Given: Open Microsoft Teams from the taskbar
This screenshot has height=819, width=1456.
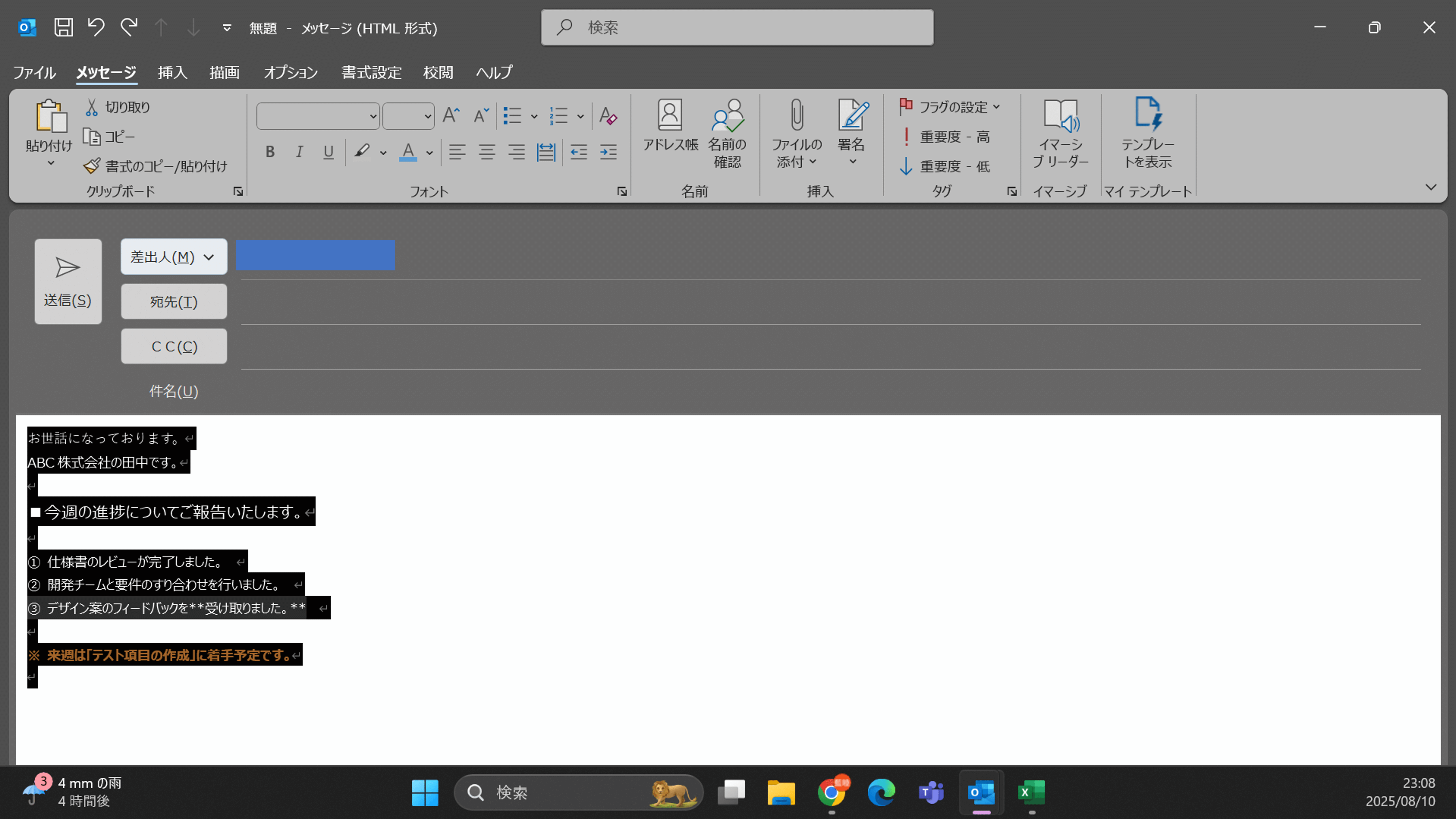Looking at the screenshot, I should pyautogui.click(x=931, y=793).
